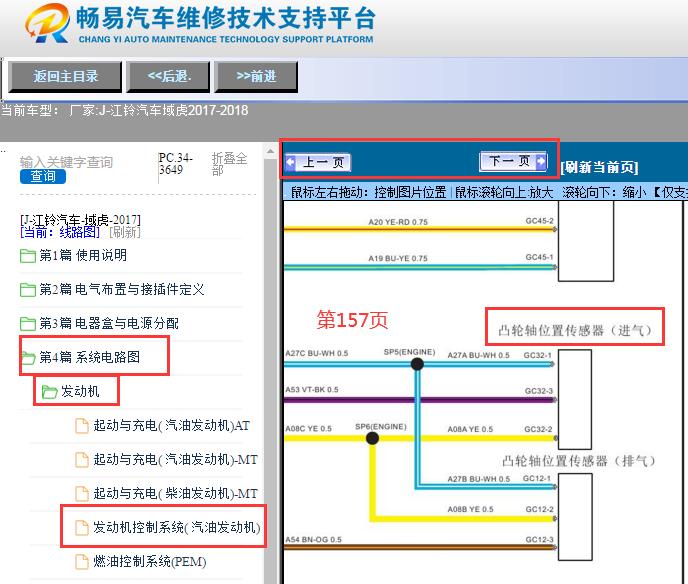
Task: Click the 刷新 link in sidebar
Action: [x=125, y=232]
